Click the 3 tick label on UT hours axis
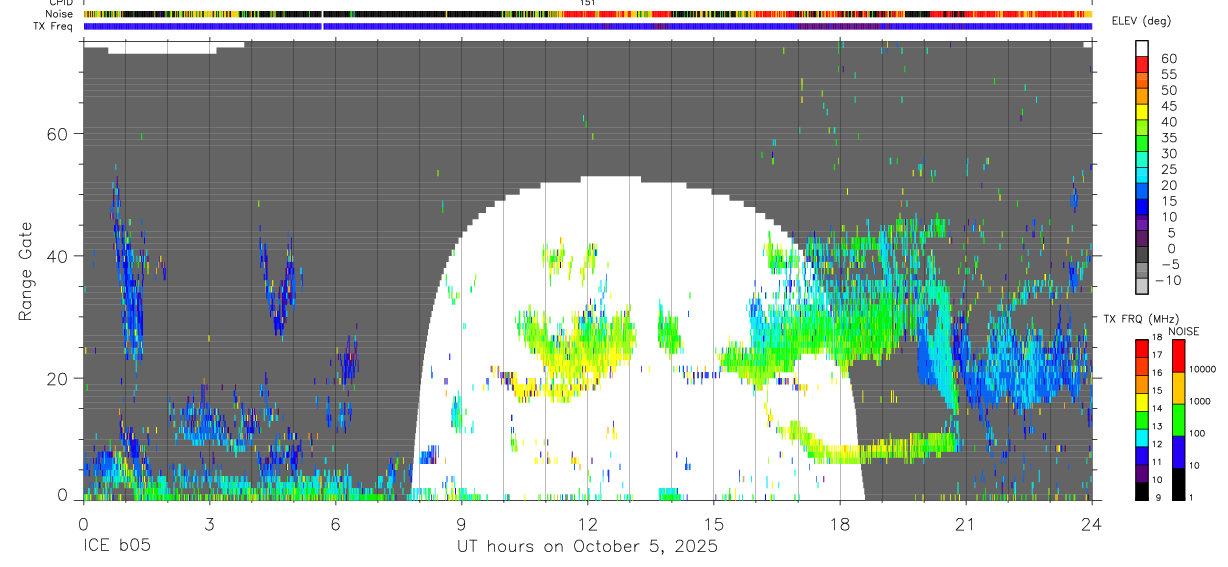 [x=209, y=523]
